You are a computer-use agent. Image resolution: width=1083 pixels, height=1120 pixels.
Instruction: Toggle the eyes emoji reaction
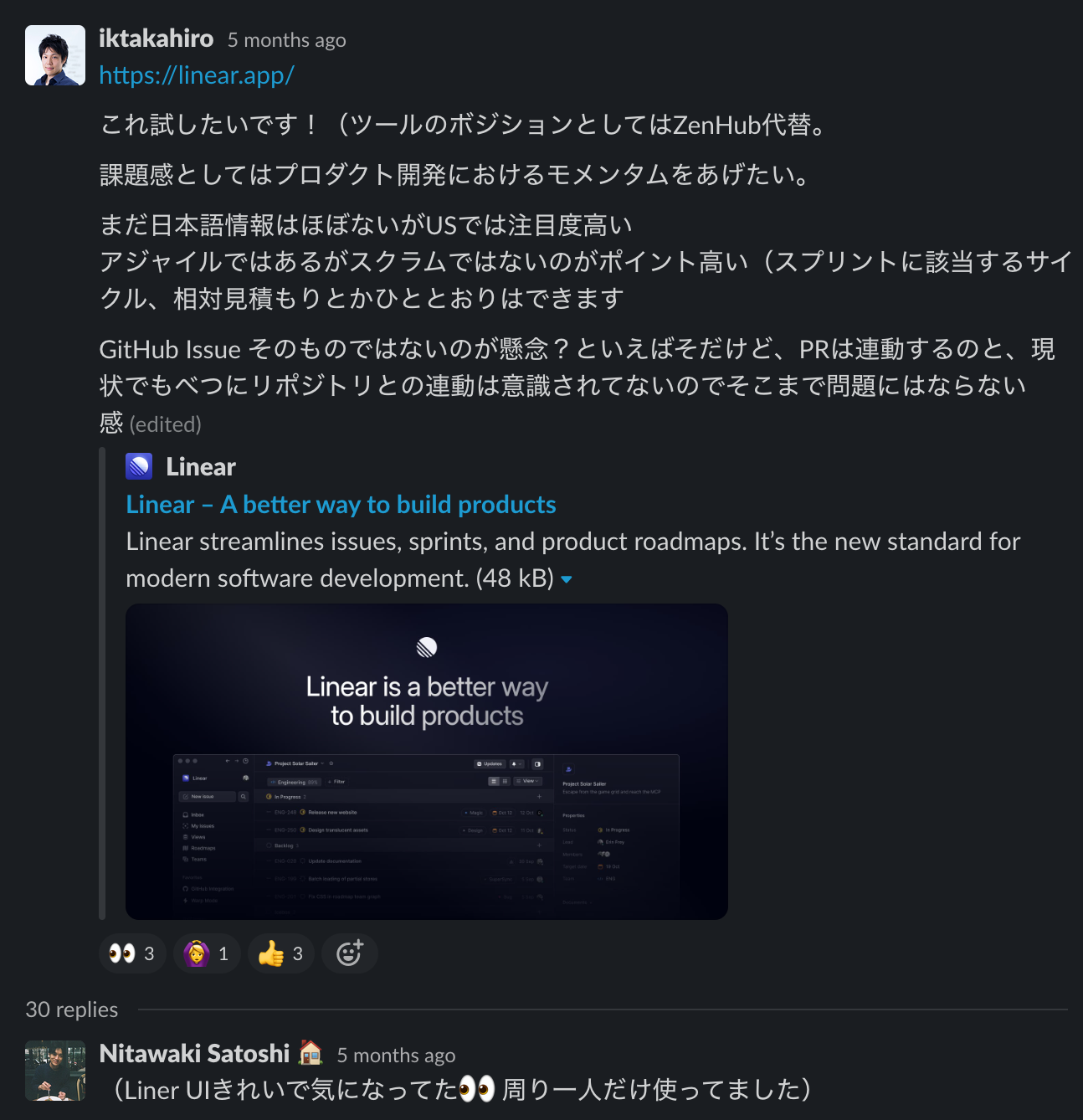tap(132, 953)
